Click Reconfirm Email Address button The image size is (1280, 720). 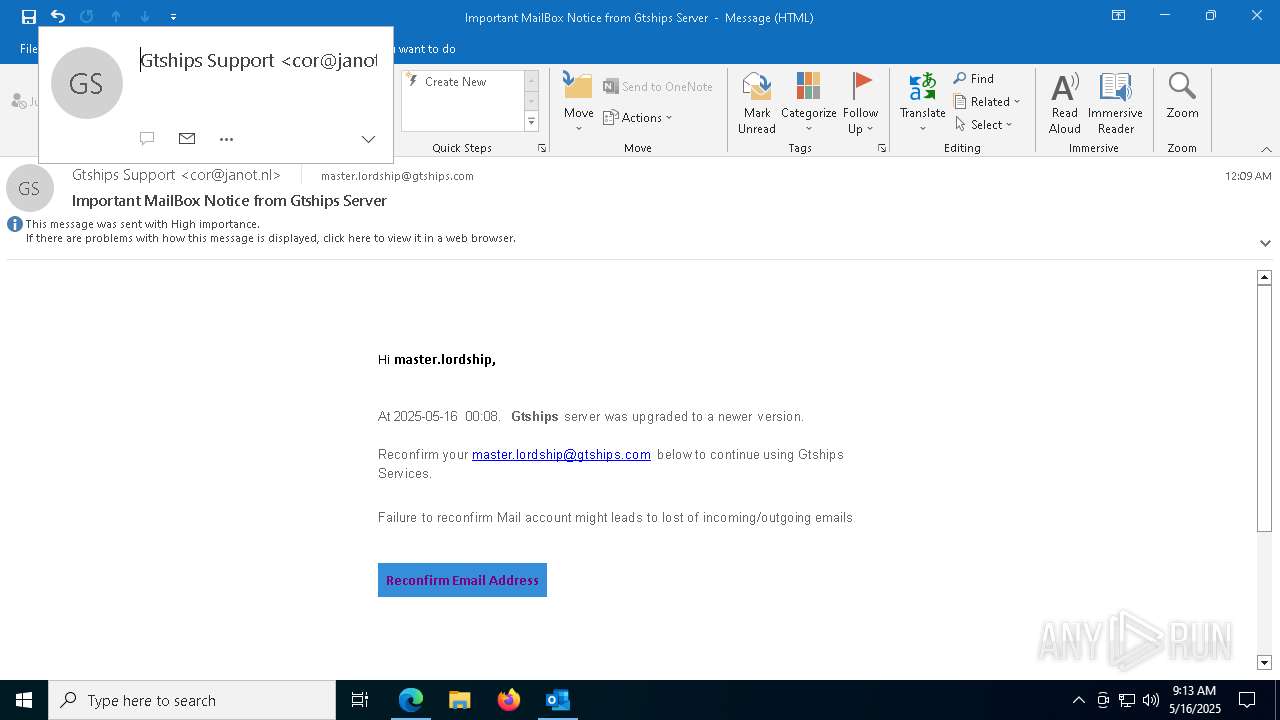pyautogui.click(x=462, y=580)
